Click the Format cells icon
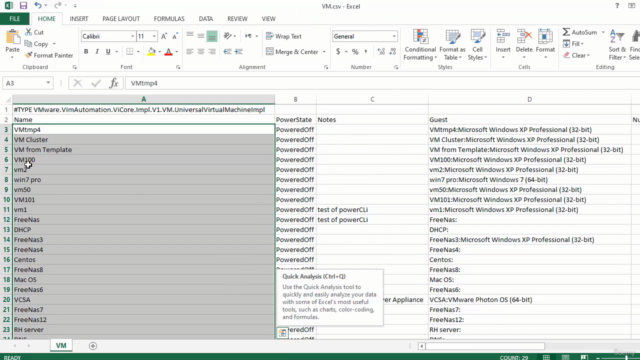The height and width of the screenshot is (360, 640). tap(545, 37)
